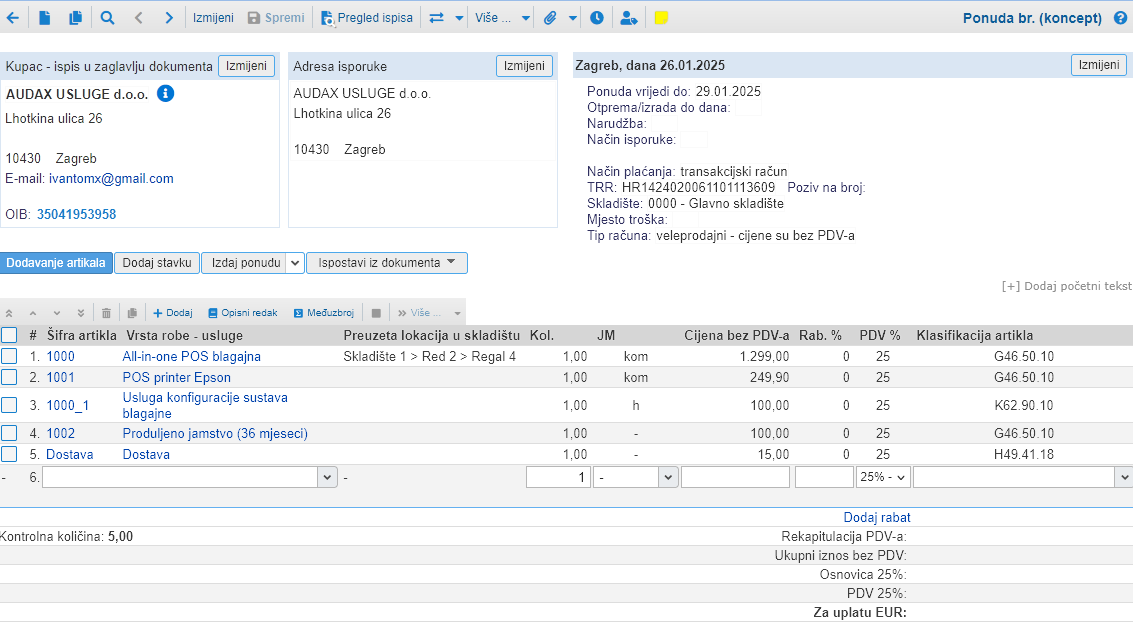Click the Dodavanje artikala button
Image resolution: width=1133 pixels, height=622 pixels.
click(56, 263)
